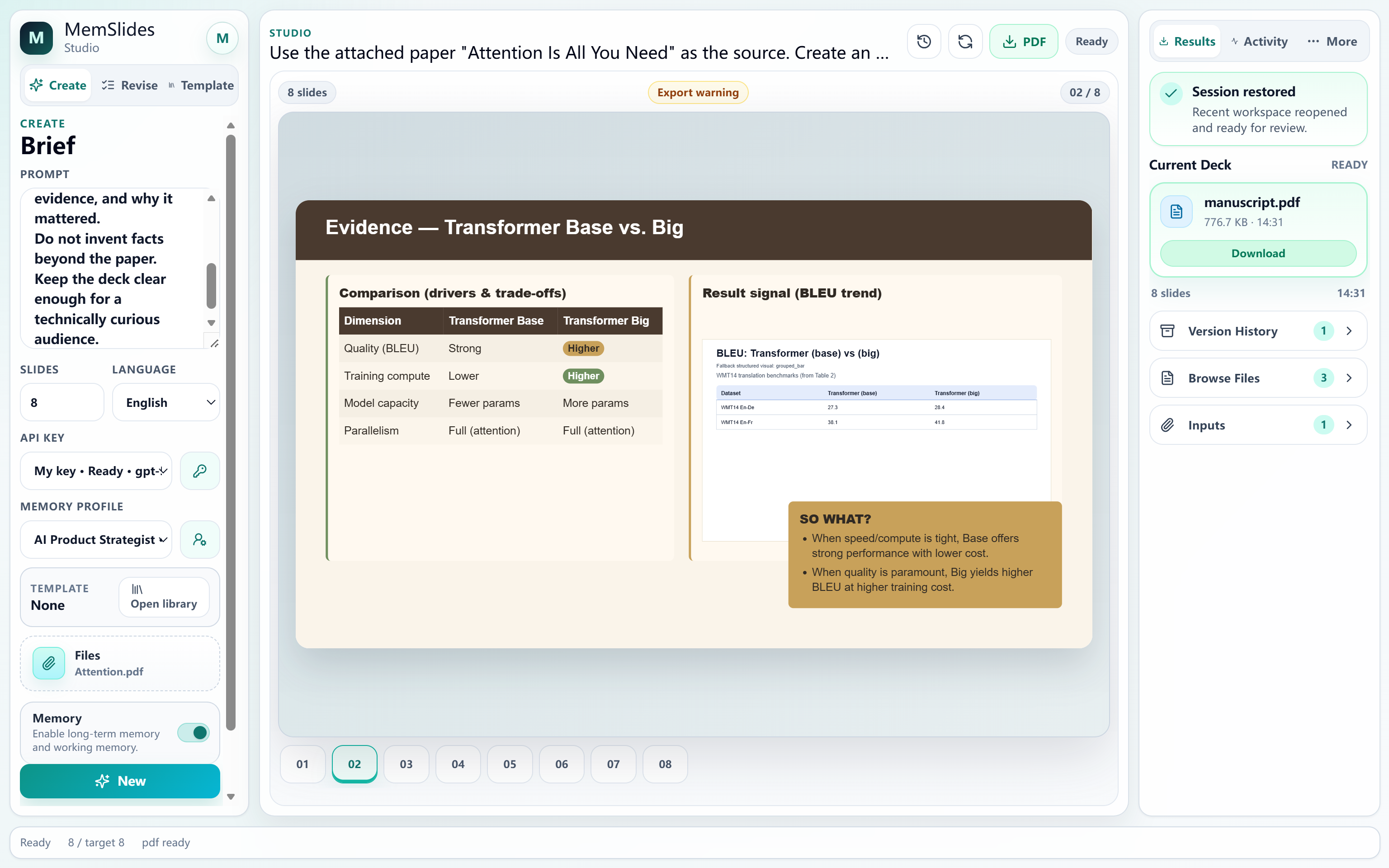Screen dimensions: 1389x868
Task: Click the Version History archive icon
Action: (x=1167, y=330)
